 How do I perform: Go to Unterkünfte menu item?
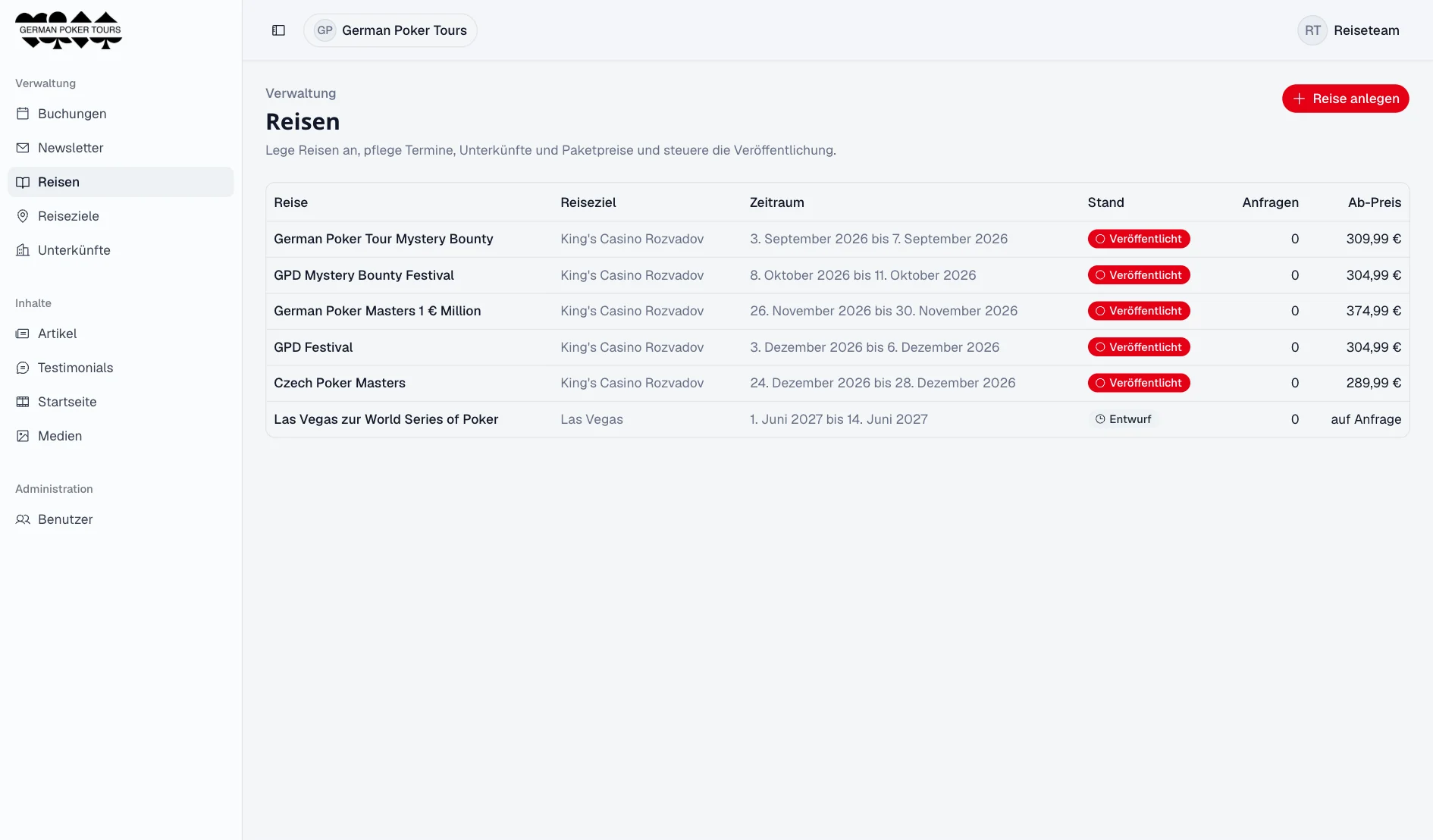(121, 250)
